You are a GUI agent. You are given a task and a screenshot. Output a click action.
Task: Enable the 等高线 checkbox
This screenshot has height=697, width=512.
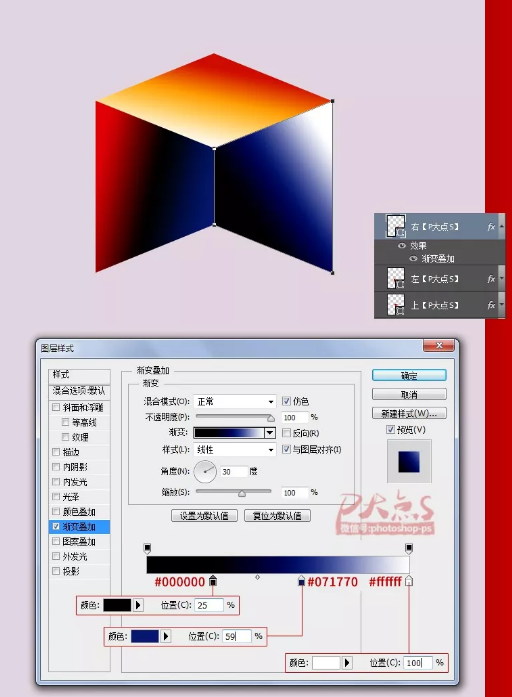(x=65, y=422)
